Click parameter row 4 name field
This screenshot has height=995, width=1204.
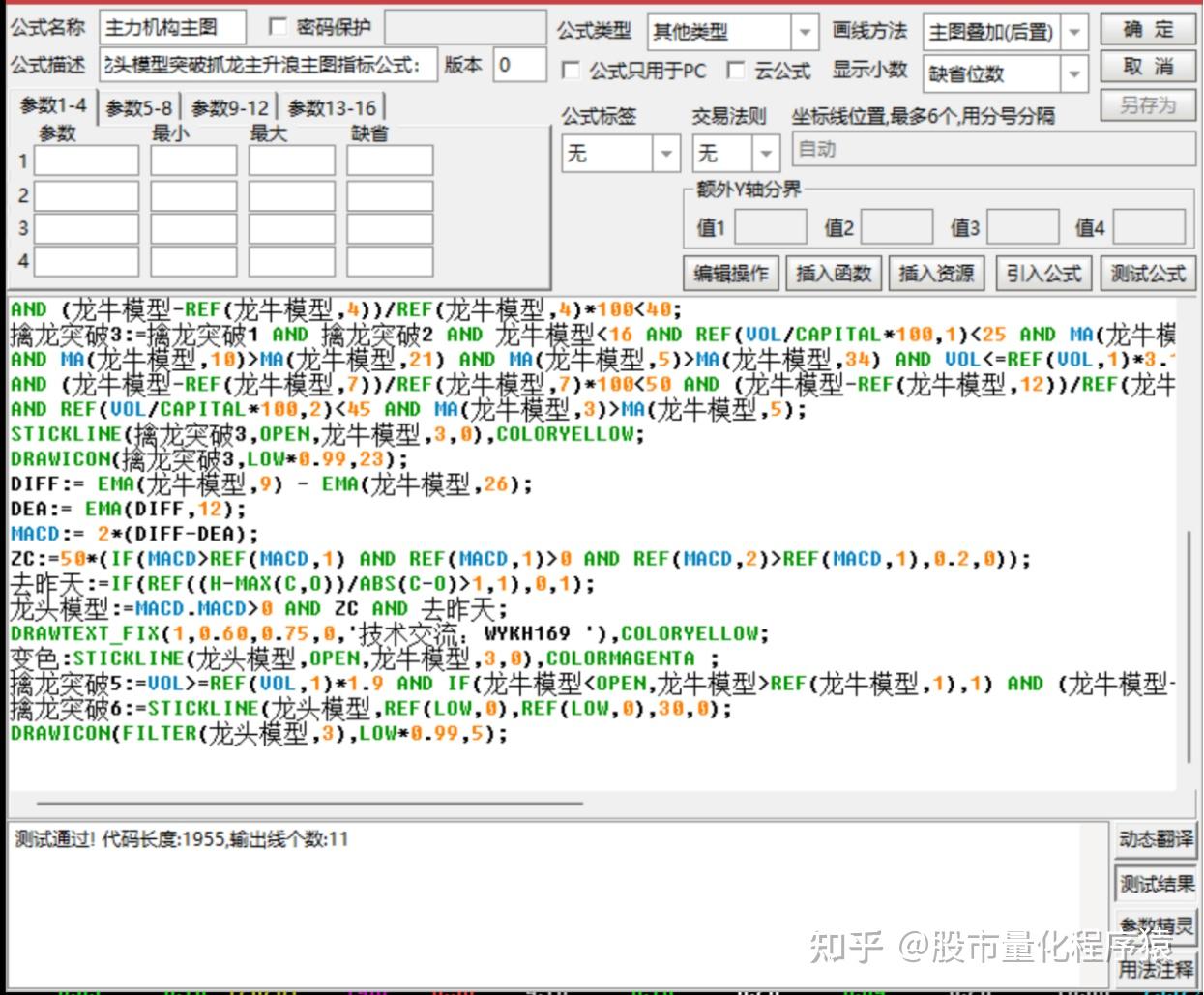[x=87, y=262]
